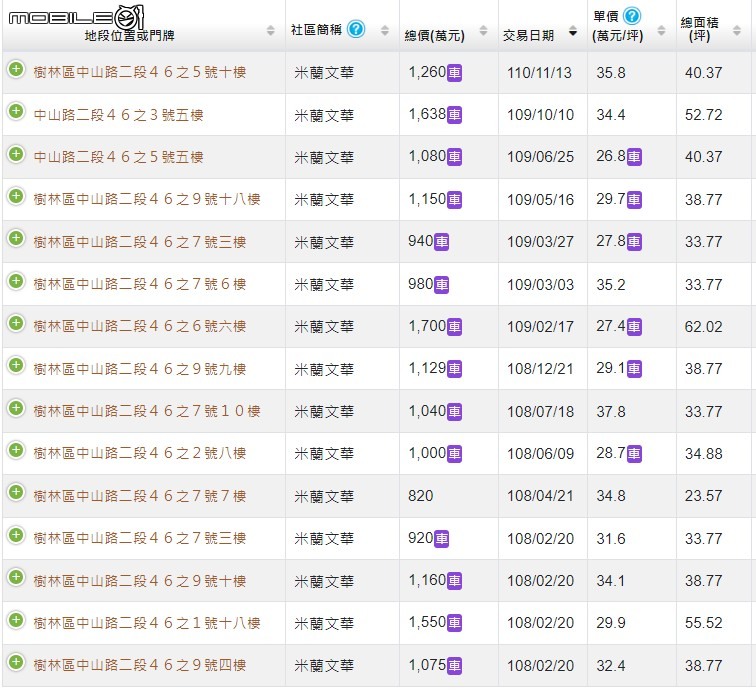Select area value 55.52
Image resolution: width=756 pixels, height=692 pixels.
click(x=703, y=623)
